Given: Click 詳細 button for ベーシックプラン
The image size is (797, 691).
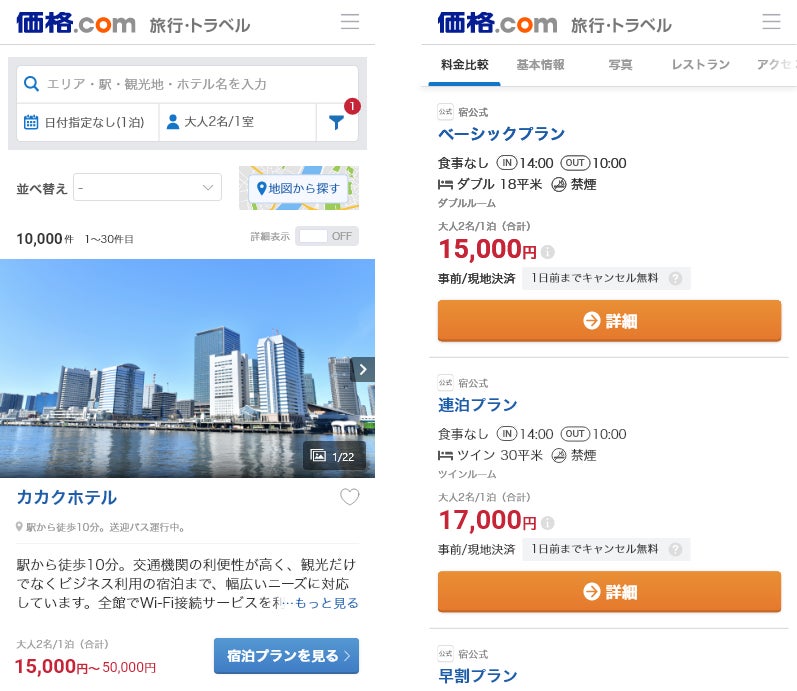Looking at the screenshot, I should click(x=609, y=321).
